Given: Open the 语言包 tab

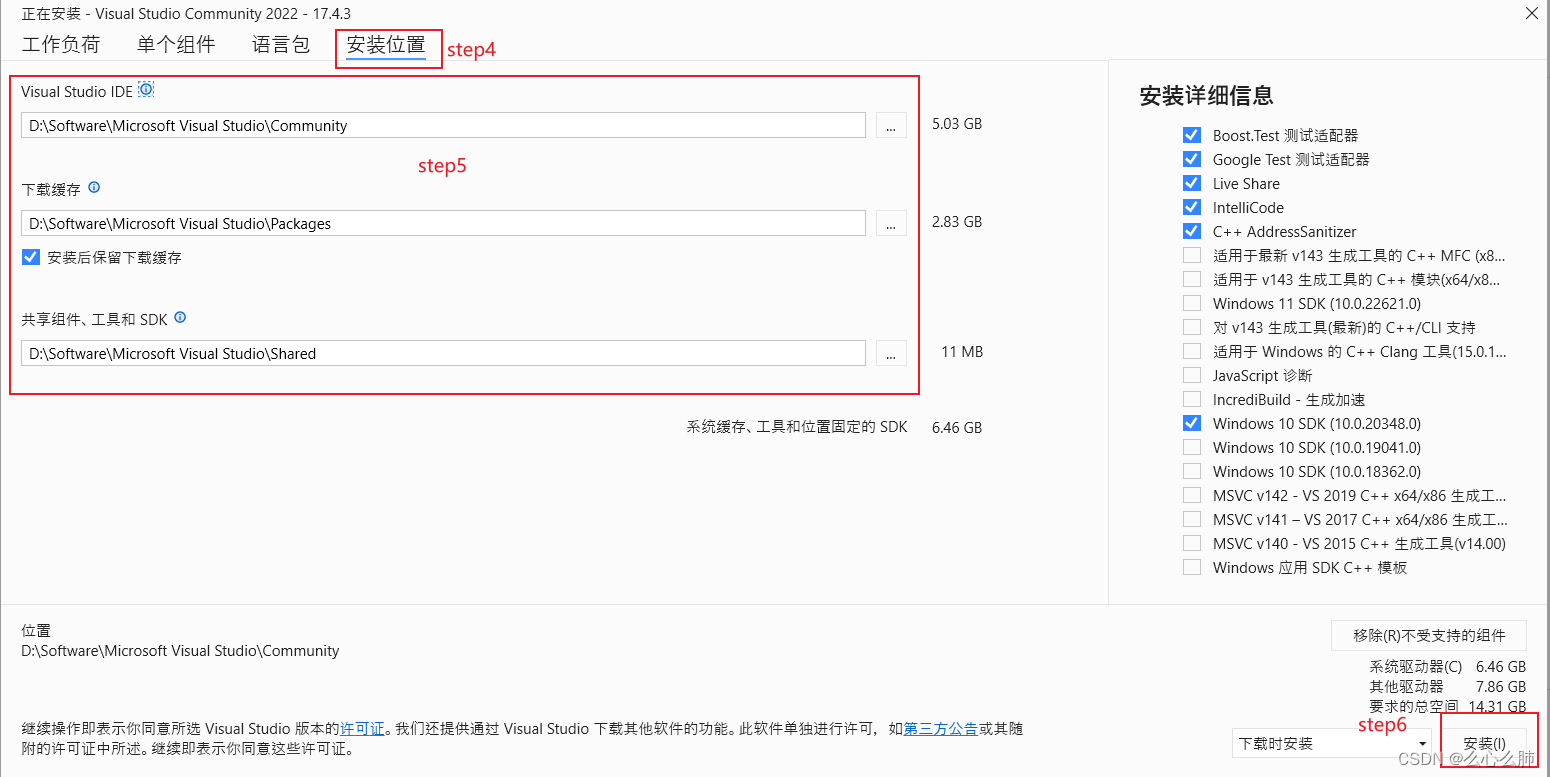Looking at the screenshot, I should pyautogui.click(x=281, y=44).
